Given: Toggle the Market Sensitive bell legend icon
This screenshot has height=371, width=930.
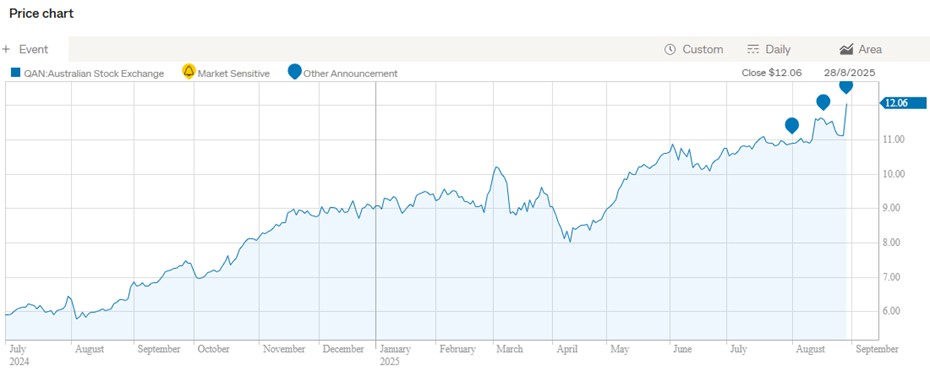Looking at the screenshot, I should 189,72.
